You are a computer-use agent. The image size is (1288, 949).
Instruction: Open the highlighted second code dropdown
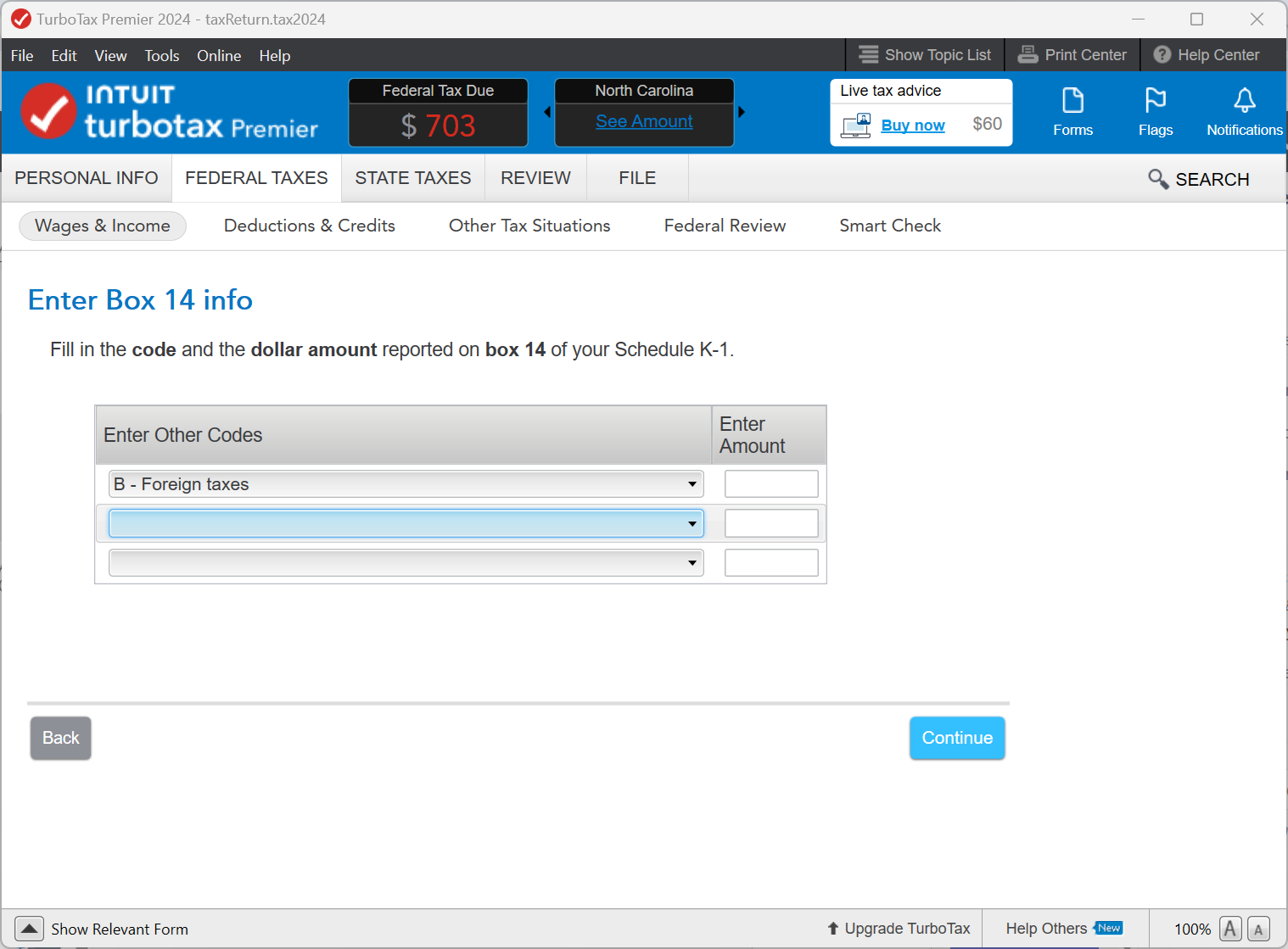(406, 523)
